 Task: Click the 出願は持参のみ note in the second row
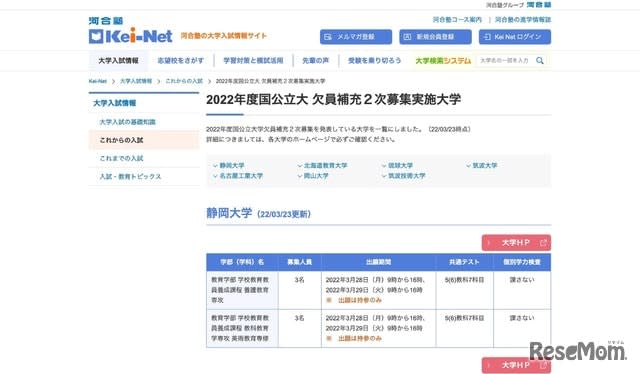point(360,338)
